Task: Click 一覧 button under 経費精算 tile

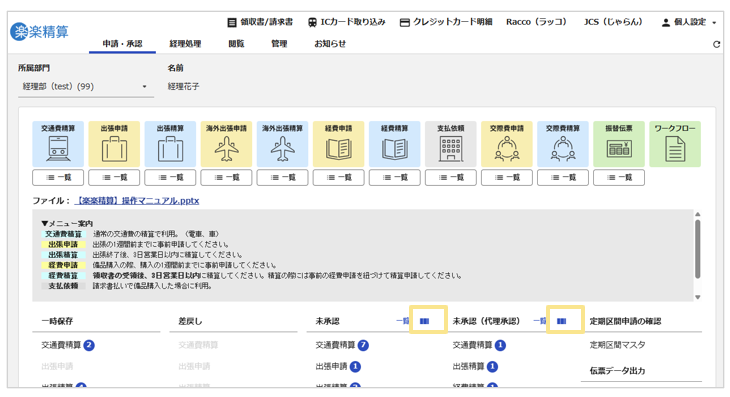Action: 394,177
